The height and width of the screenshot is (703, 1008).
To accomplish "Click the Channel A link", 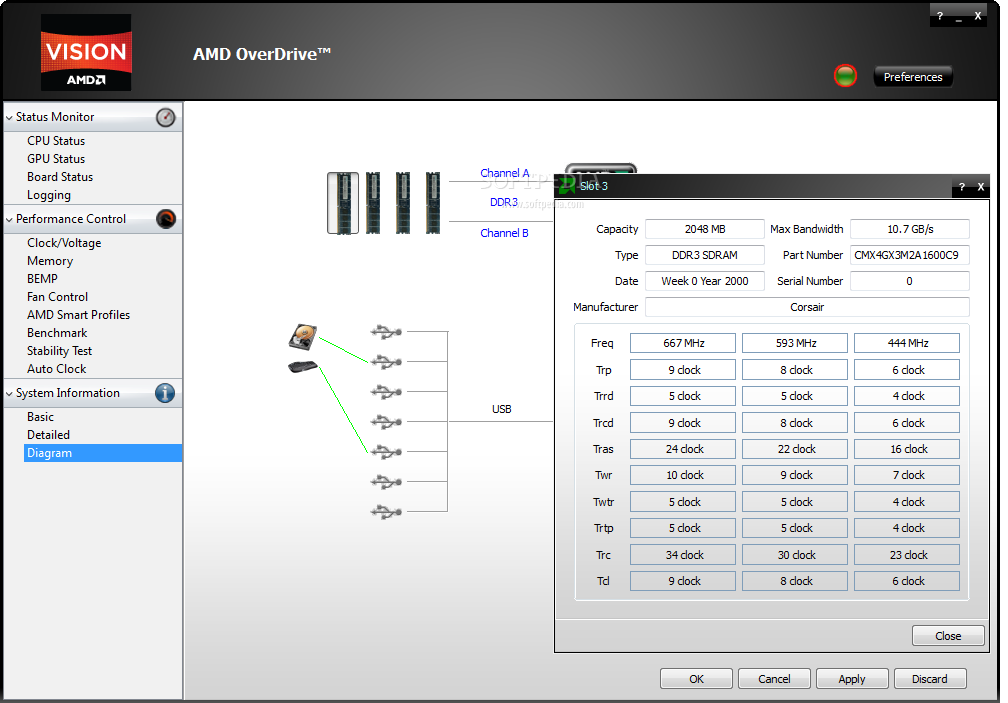I will coord(505,173).
